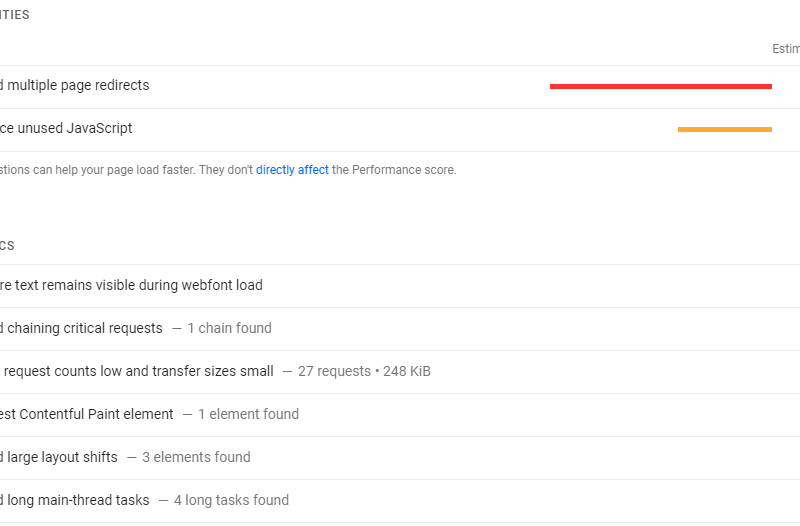Expand the long main-thread tasks audit

[76, 500]
